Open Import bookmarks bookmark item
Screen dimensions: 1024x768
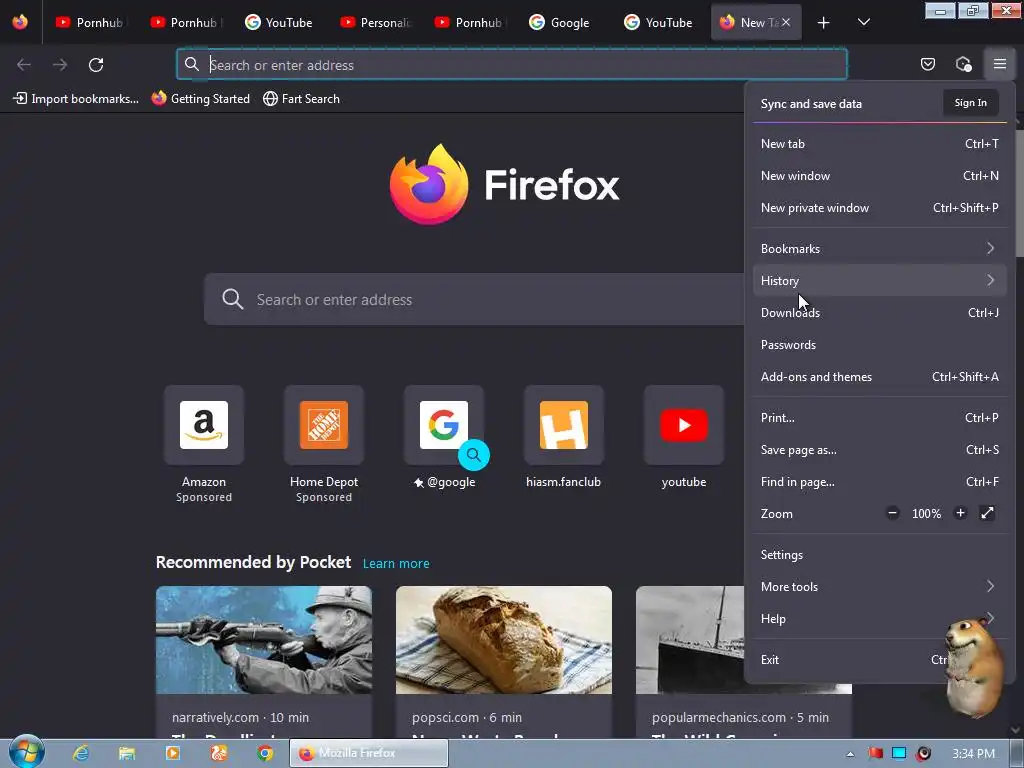[x=76, y=99]
